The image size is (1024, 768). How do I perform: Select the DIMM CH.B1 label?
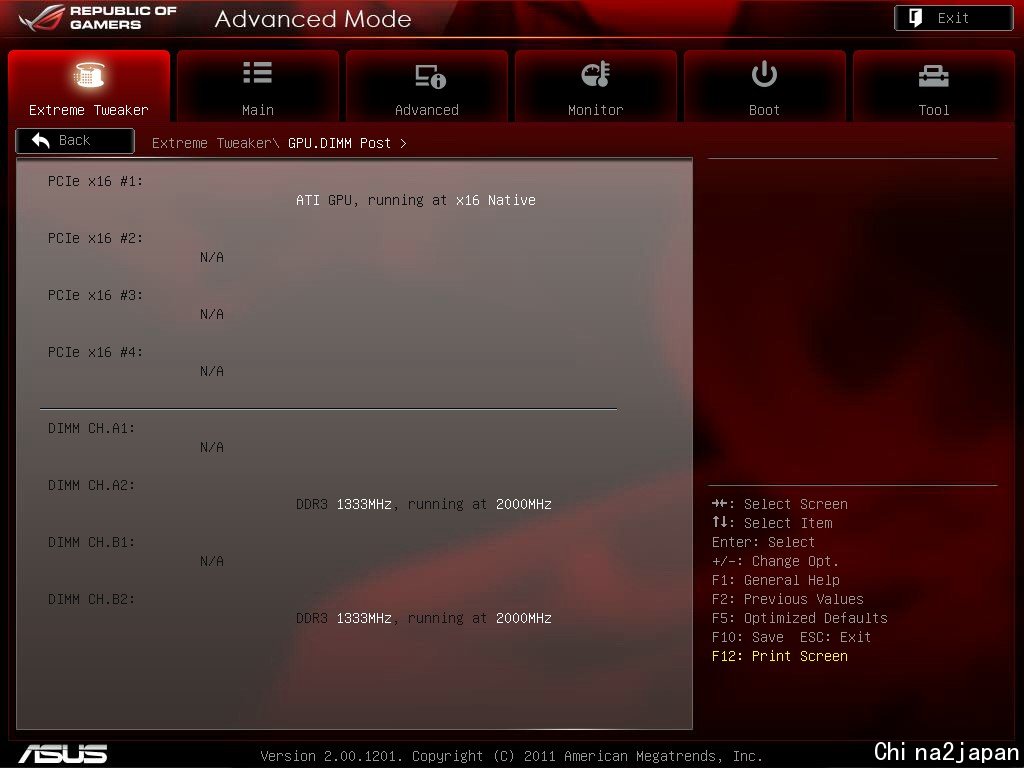tap(91, 542)
